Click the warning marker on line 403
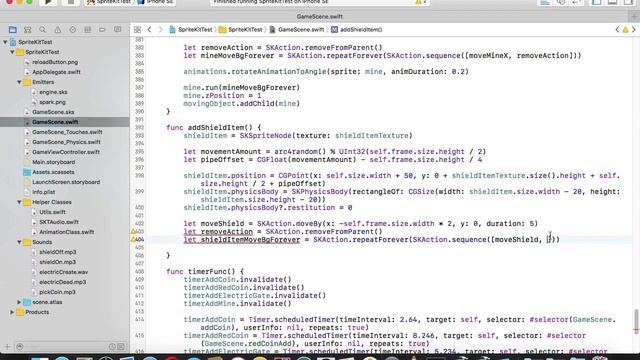 [133, 232]
